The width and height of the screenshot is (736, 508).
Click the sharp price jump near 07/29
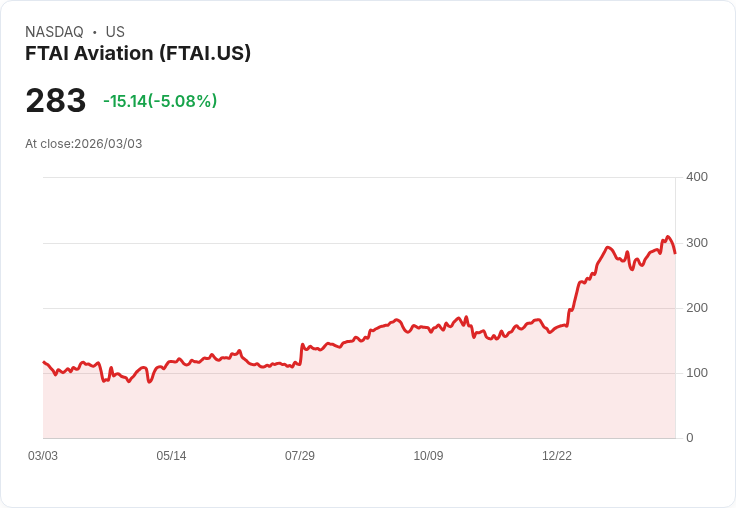pyautogui.click(x=301, y=354)
